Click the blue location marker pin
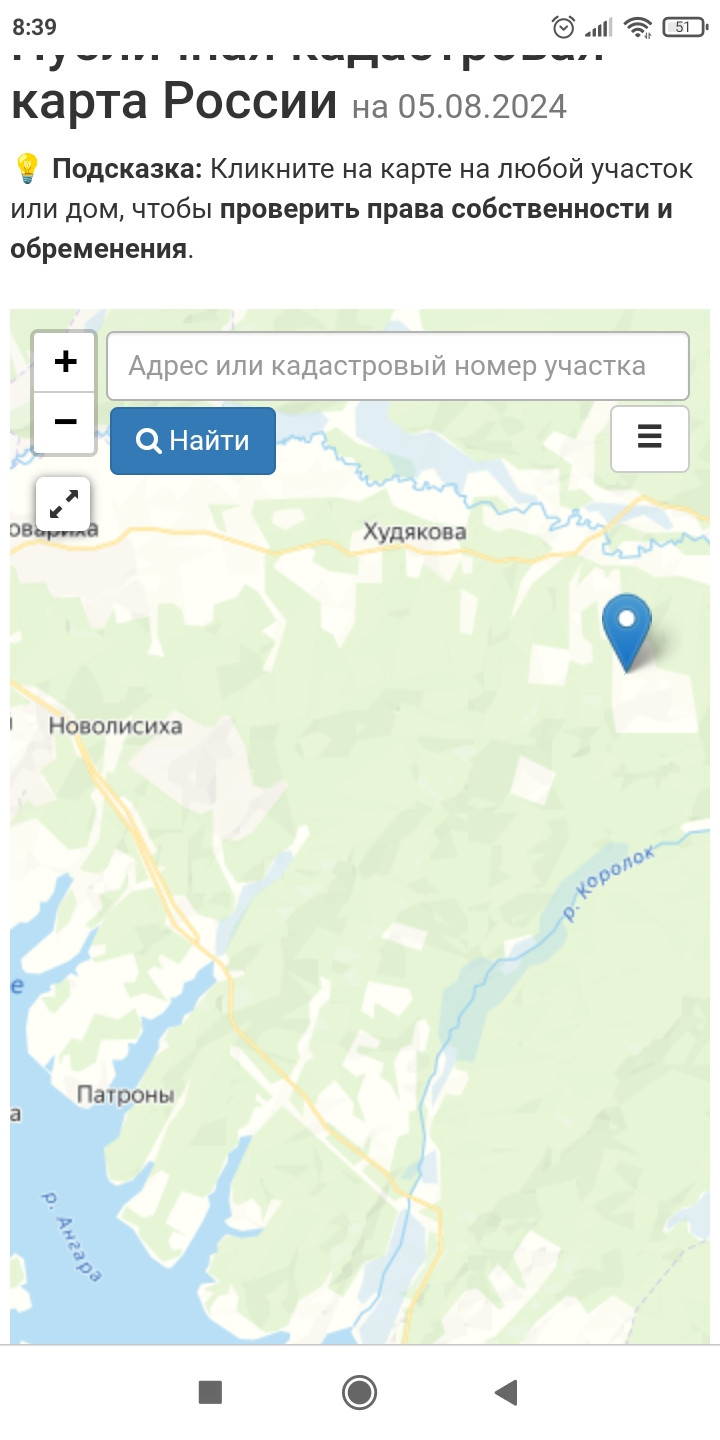The height and width of the screenshot is (1440, 720). (x=627, y=632)
